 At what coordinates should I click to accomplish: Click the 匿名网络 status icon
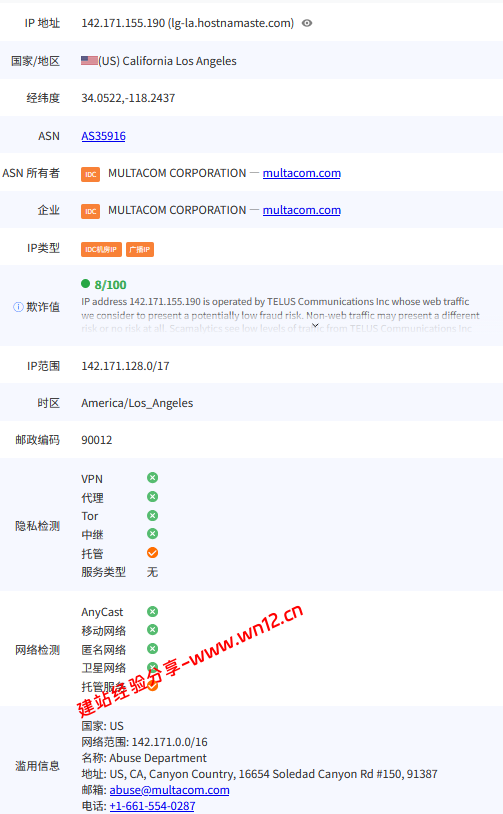(x=152, y=649)
